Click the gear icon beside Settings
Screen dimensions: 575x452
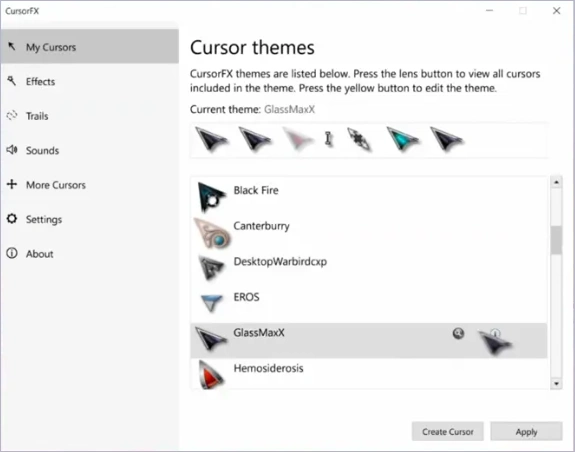click(12, 218)
